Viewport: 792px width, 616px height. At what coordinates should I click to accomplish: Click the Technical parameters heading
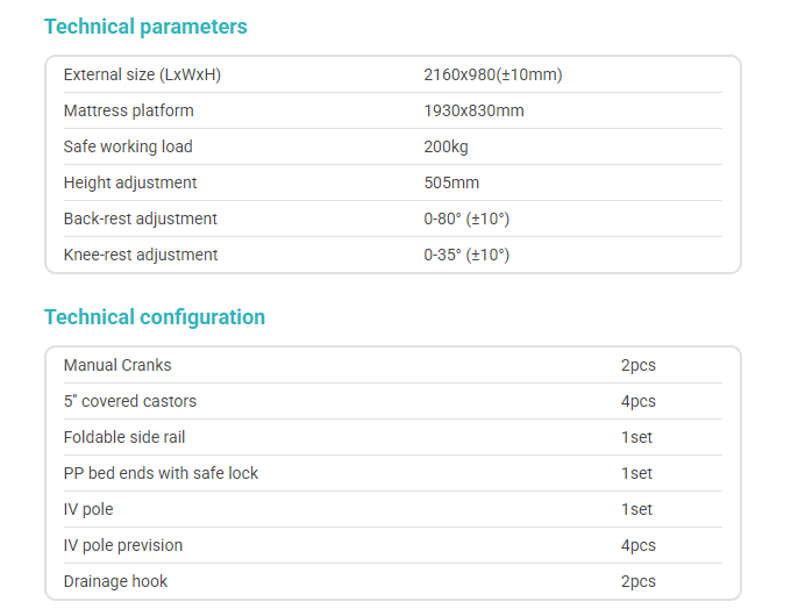(x=145, y=27)
